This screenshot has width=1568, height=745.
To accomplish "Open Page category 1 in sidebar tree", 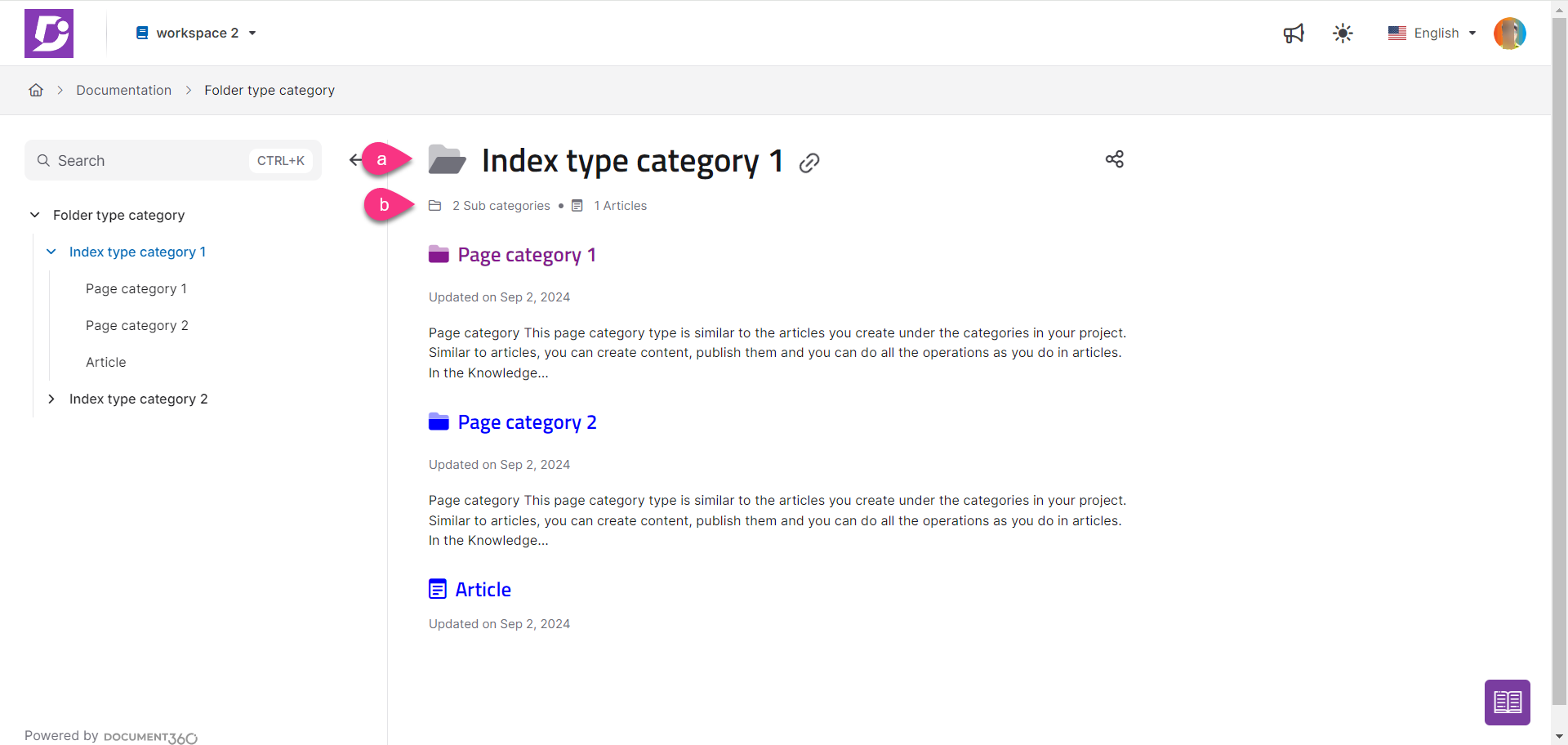I will point(136,288).
